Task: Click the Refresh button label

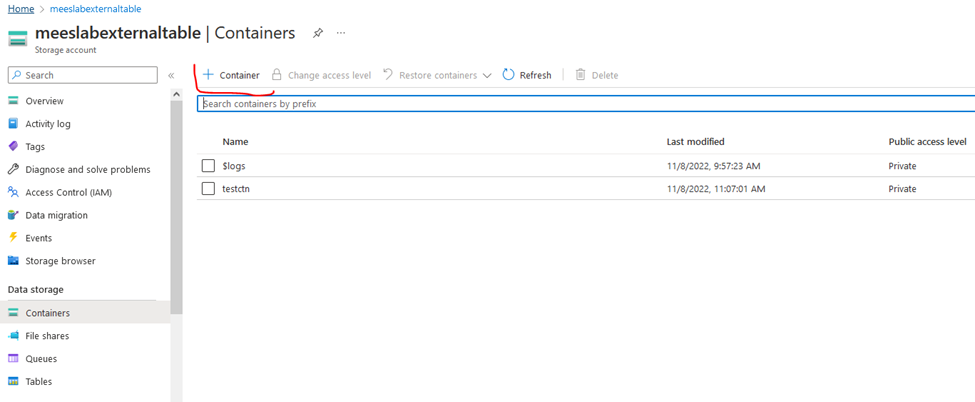Action: pyautogui.click(x=535, y=75)
